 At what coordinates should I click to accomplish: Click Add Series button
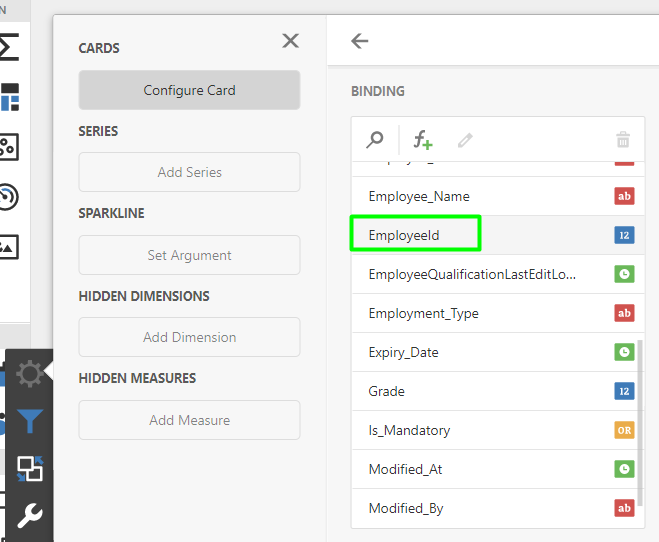(189, 172)
